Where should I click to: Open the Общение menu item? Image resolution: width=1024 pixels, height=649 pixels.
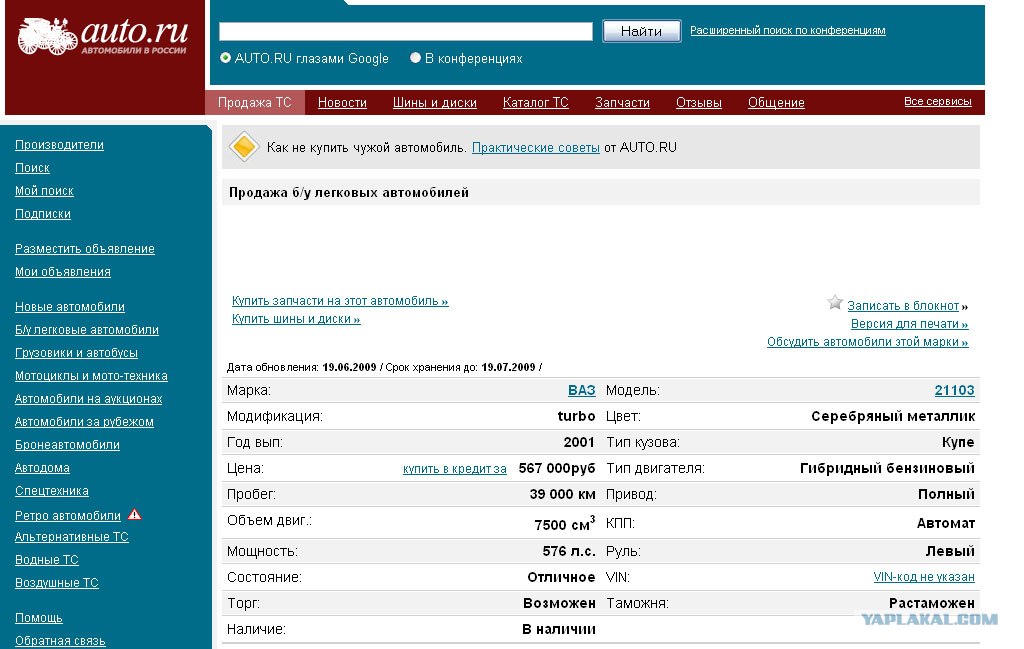point(776,103)
